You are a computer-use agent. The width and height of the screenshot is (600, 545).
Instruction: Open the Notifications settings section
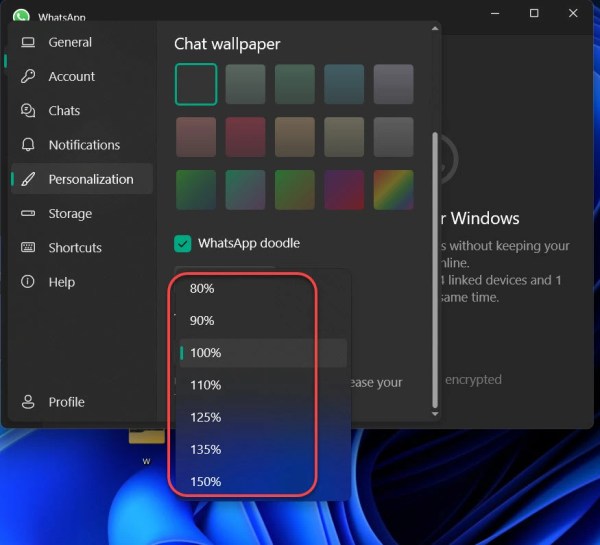point(82,145)
